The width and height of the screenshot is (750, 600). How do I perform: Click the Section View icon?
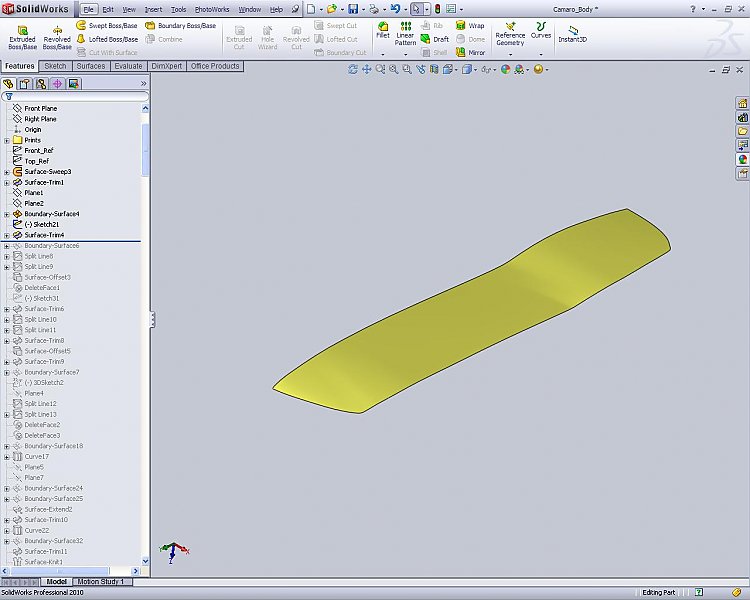(434, 69)
